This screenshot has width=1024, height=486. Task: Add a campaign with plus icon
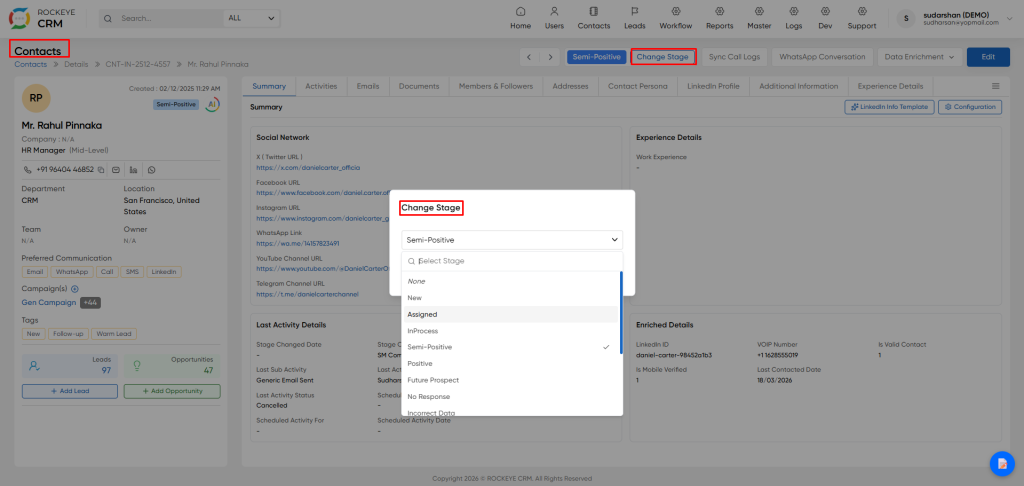(x=74, y=289)
